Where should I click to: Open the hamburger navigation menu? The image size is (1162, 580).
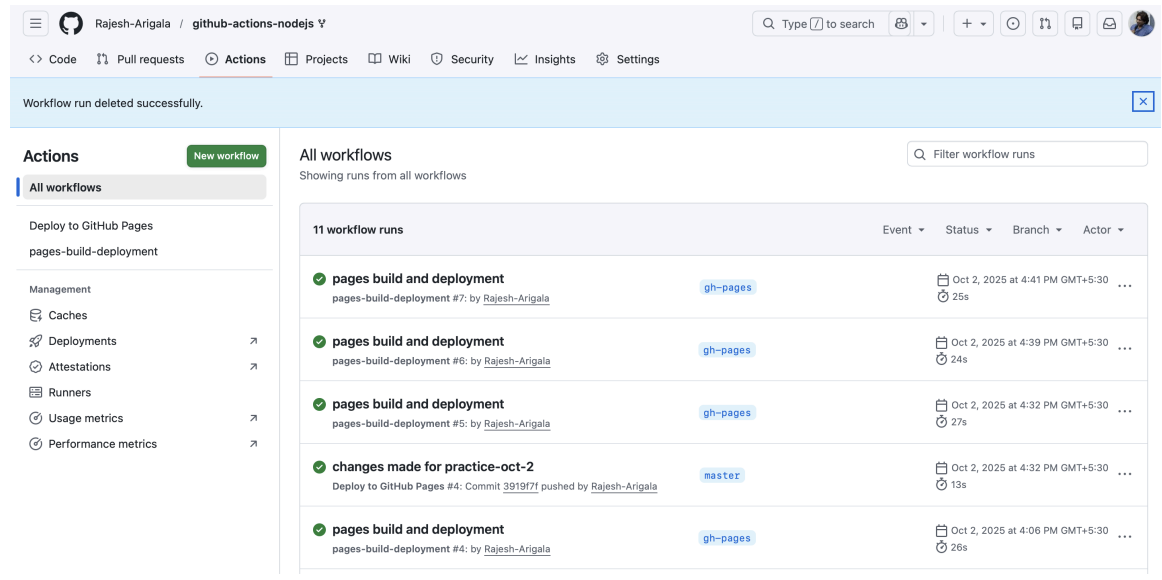[x=36, y=24]
